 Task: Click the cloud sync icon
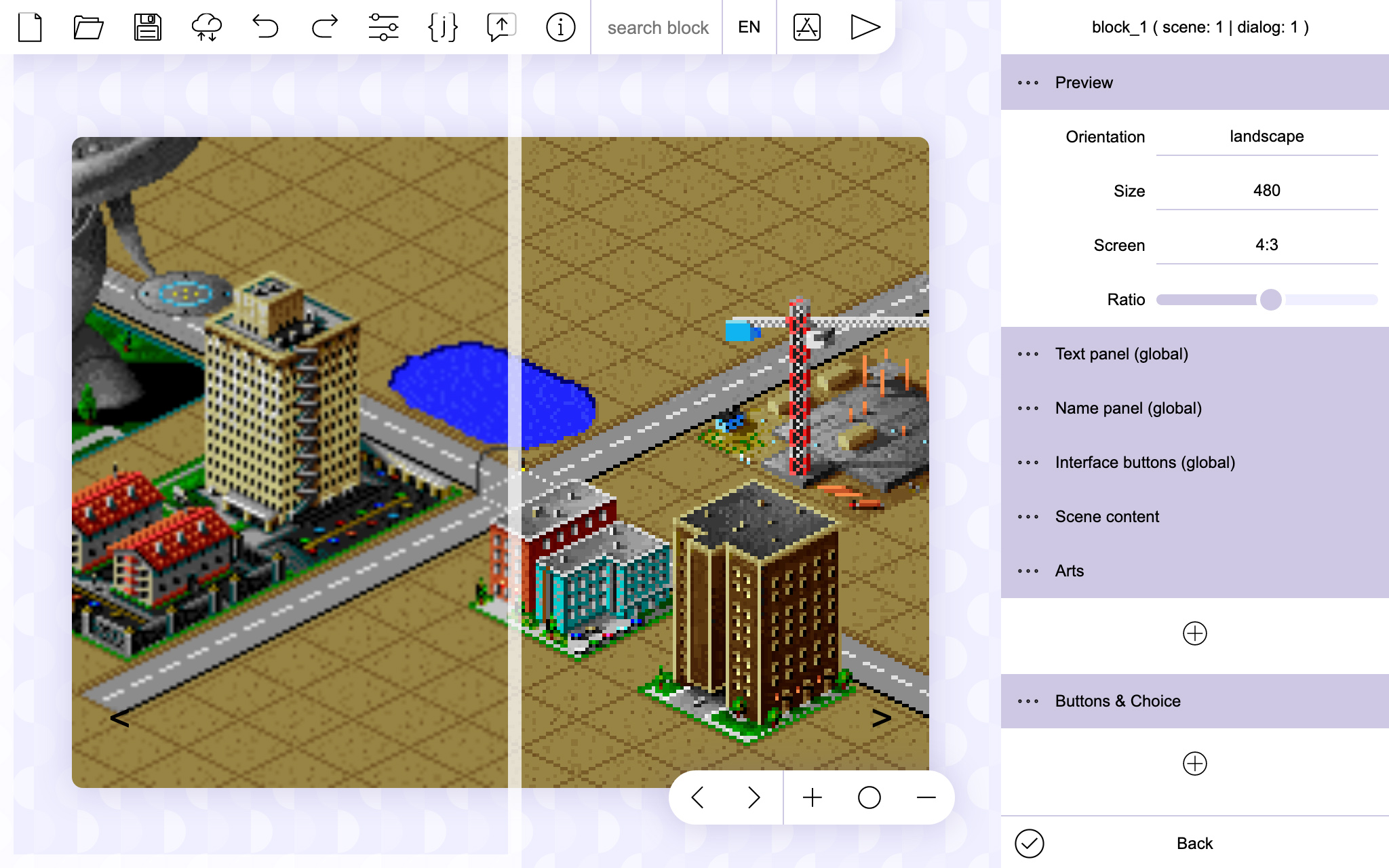tap(206, 28)
